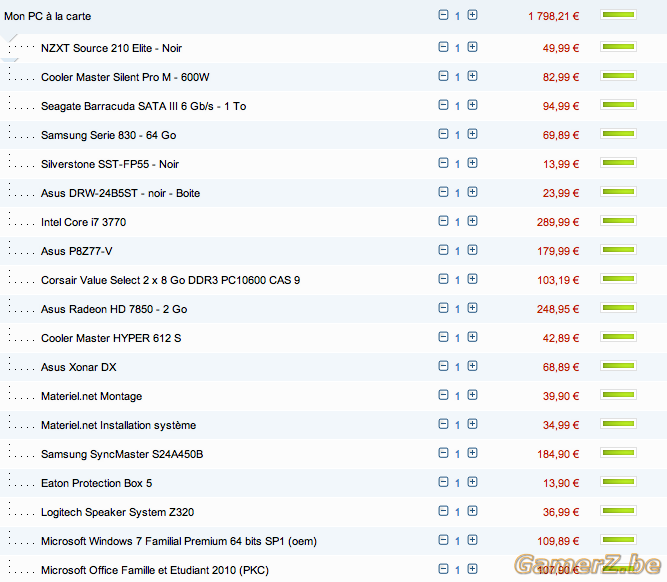Add one Cooler Master Silent Pro M
This screenshot has width=667, height=582.
[x=472, y=76]
